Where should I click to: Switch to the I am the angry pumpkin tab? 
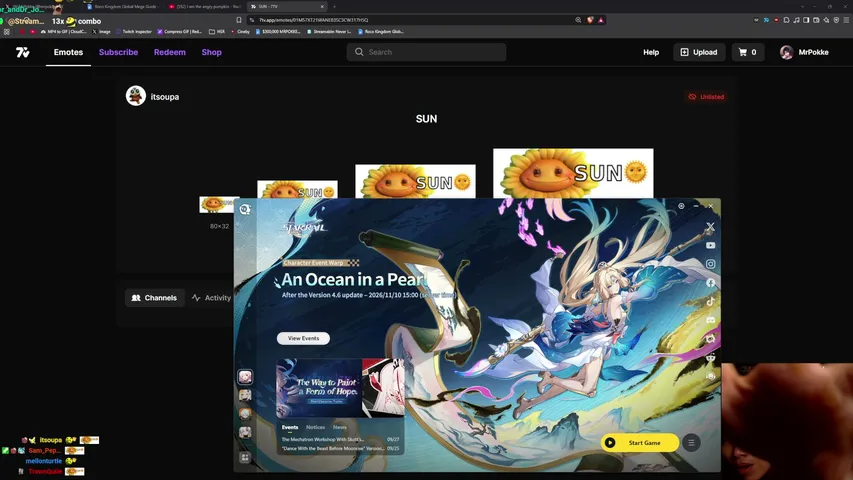205,7
